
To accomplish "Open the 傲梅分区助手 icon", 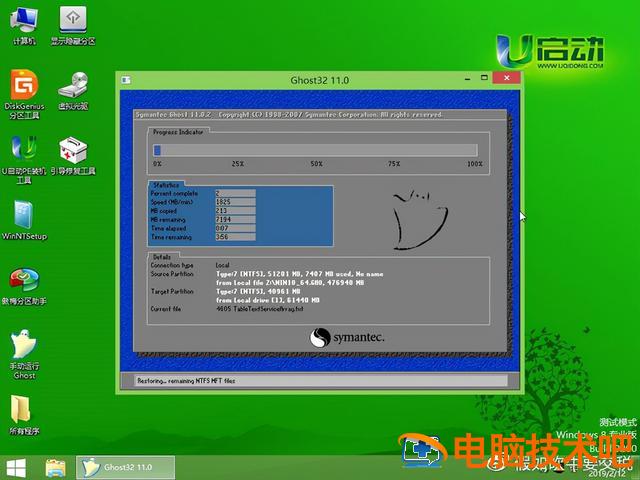I will [24, 286].
